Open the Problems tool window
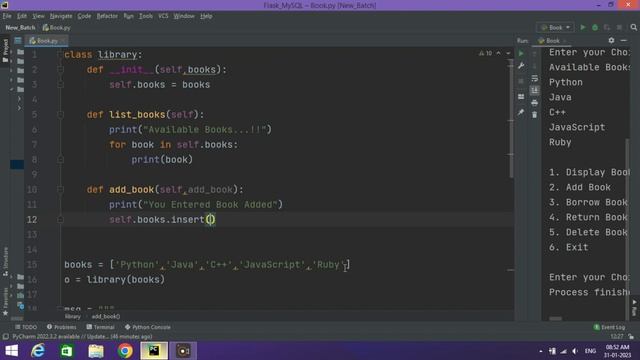The height and width of the screenshot is (360, 640). 62,327
